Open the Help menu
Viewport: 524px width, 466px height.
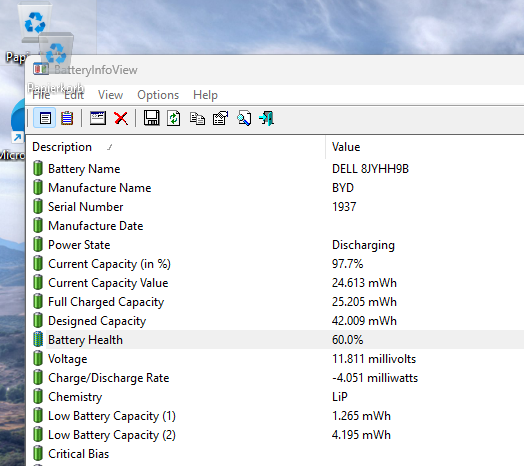205,95
